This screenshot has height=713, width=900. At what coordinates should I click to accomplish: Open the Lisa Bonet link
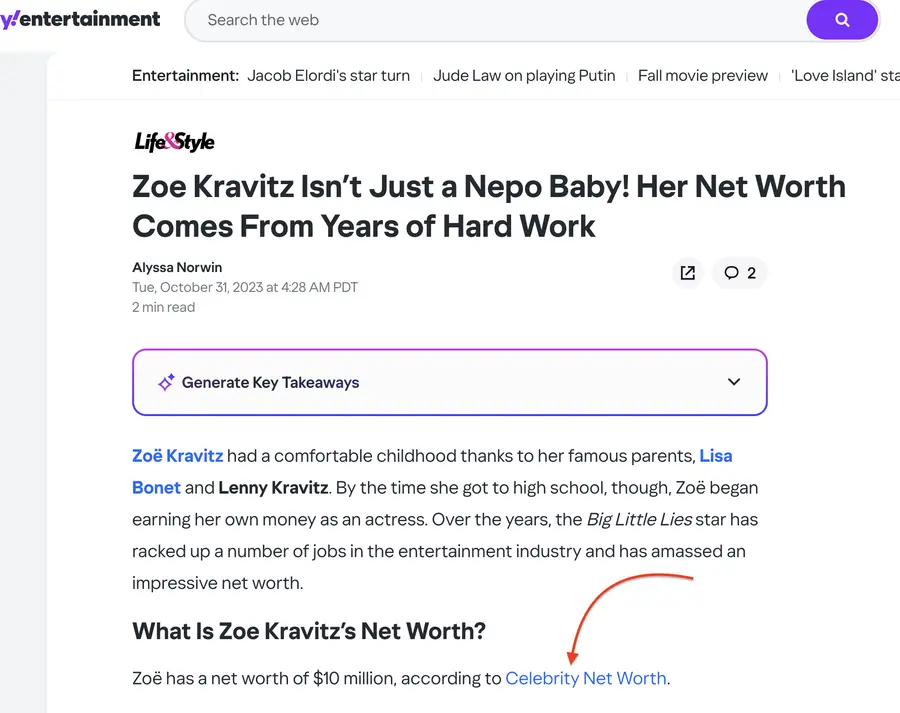click(715, 456)
